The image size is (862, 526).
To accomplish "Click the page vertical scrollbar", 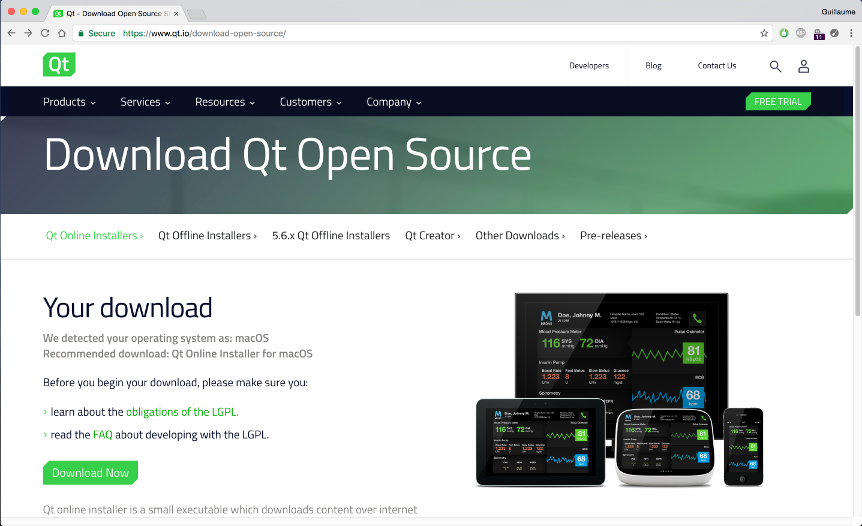I will pyautogui.click(x=857, y=181).
